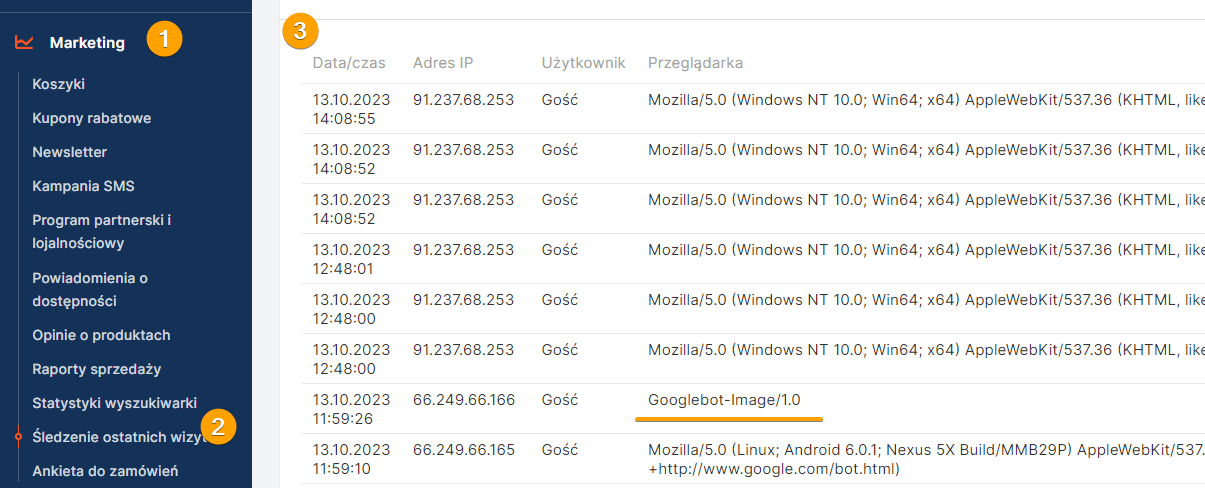Click the Przeglądarka column header

[x=695, y=63]
